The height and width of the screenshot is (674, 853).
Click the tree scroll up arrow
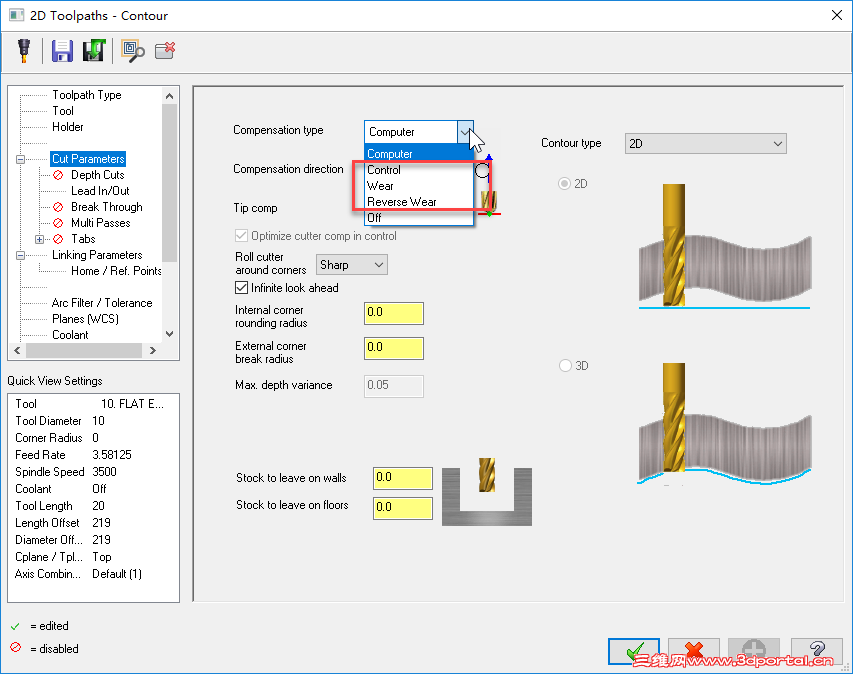coord(170,96)
